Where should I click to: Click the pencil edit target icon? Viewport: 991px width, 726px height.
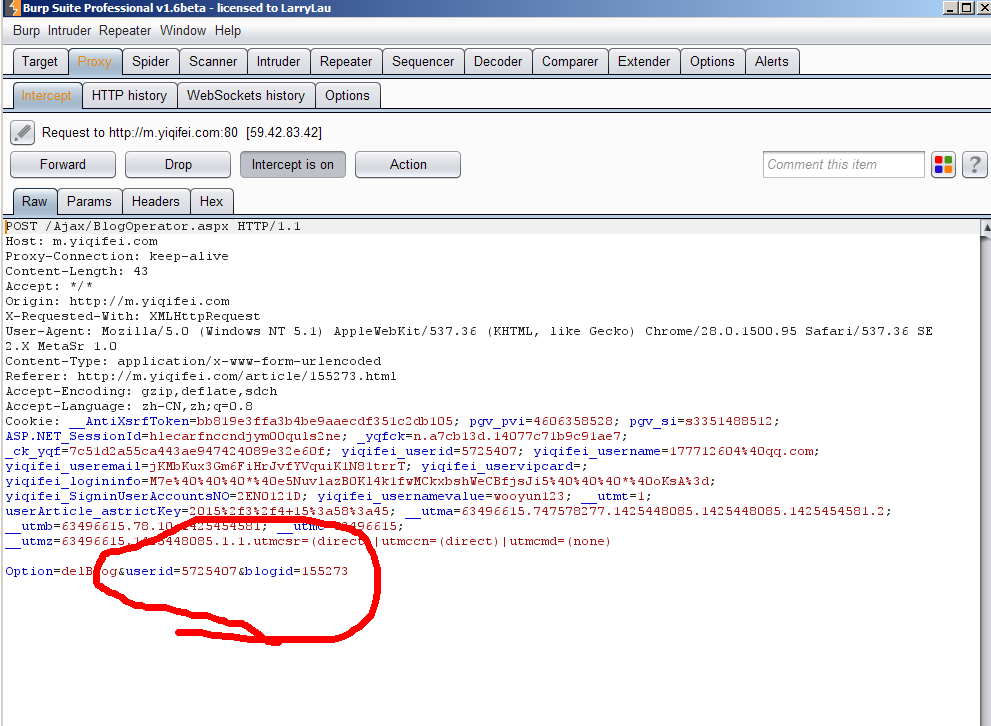point(22,133)
